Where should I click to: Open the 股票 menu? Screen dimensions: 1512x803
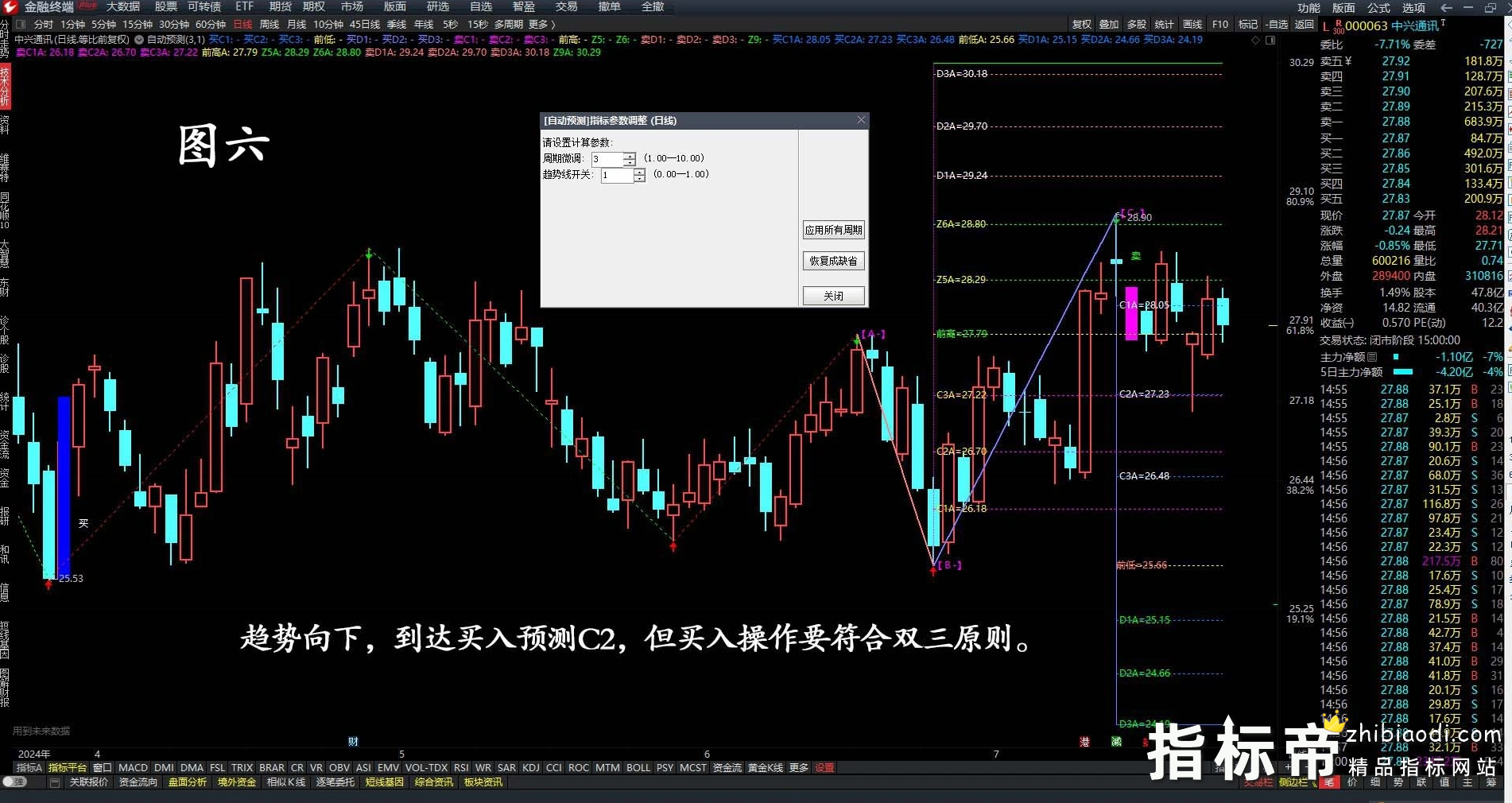point(166,6)
